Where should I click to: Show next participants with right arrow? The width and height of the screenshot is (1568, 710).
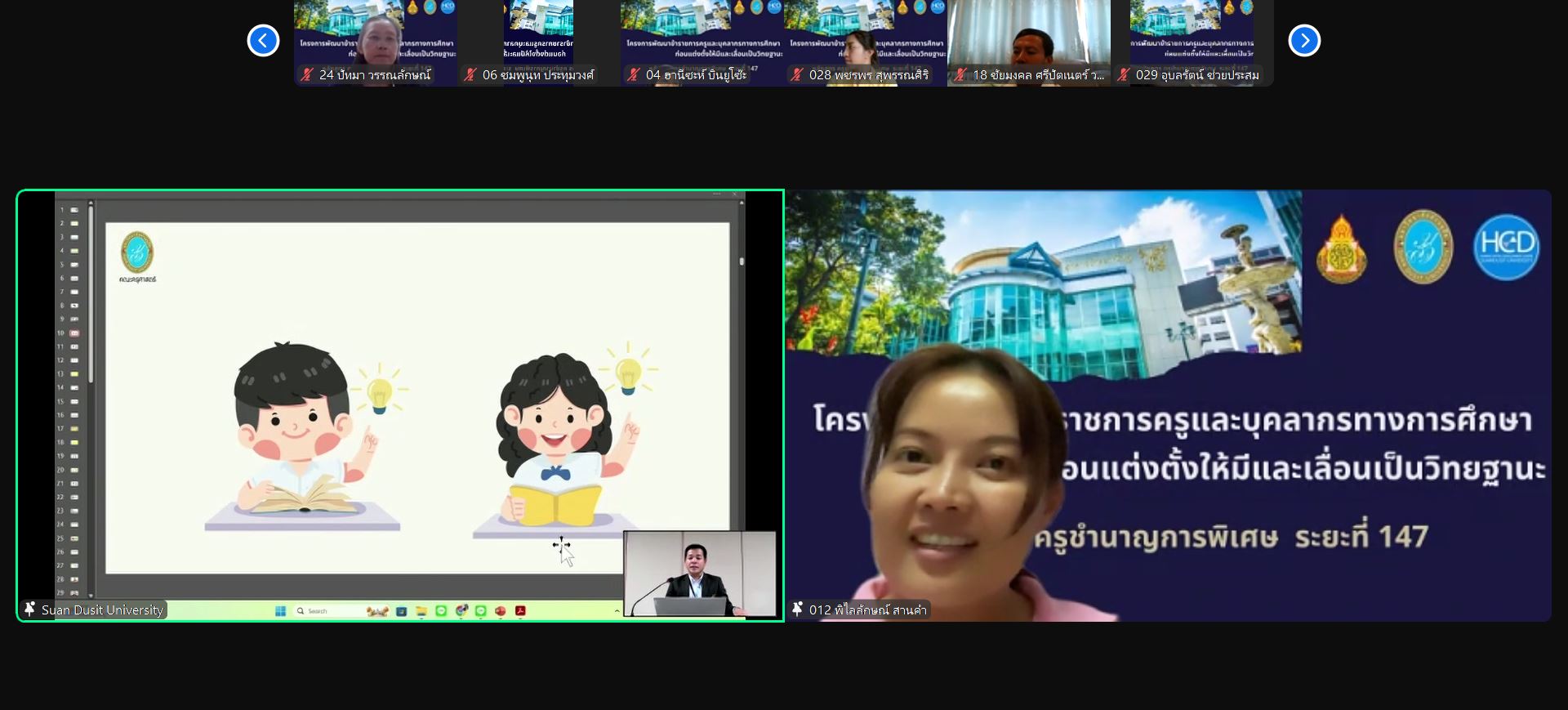point(1304,40)
